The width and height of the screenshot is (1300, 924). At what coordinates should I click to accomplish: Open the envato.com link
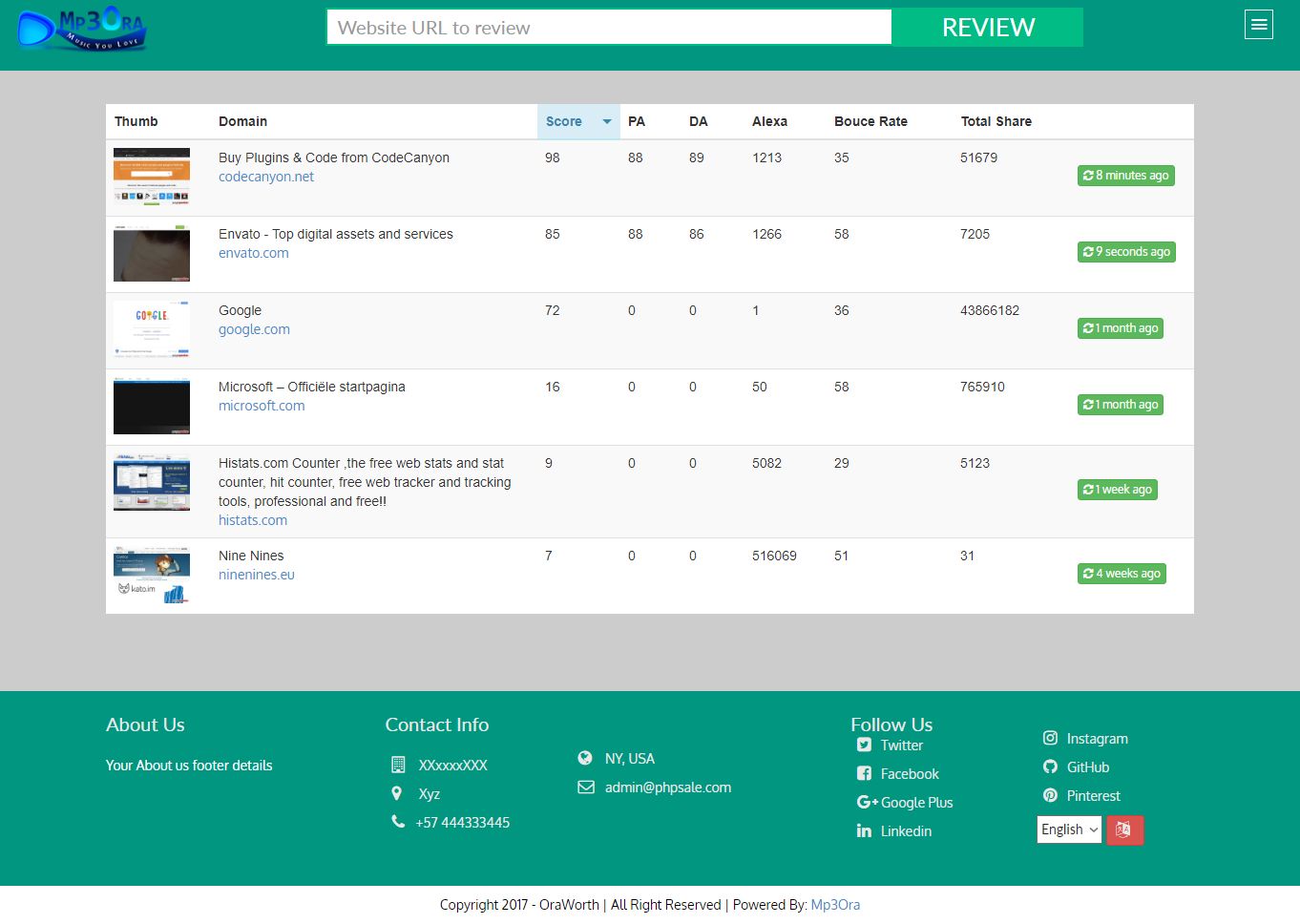point(254,253)
